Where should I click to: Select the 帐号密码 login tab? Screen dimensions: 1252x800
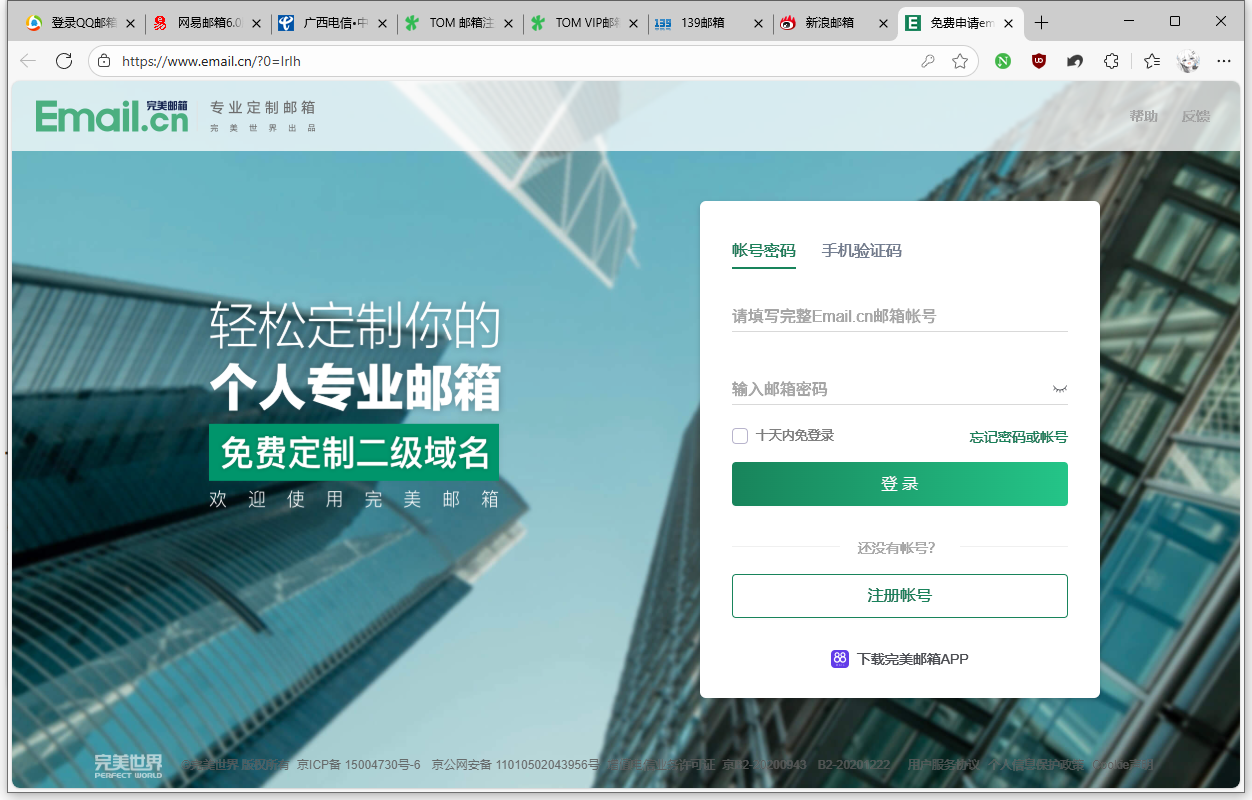coord(763,251)
